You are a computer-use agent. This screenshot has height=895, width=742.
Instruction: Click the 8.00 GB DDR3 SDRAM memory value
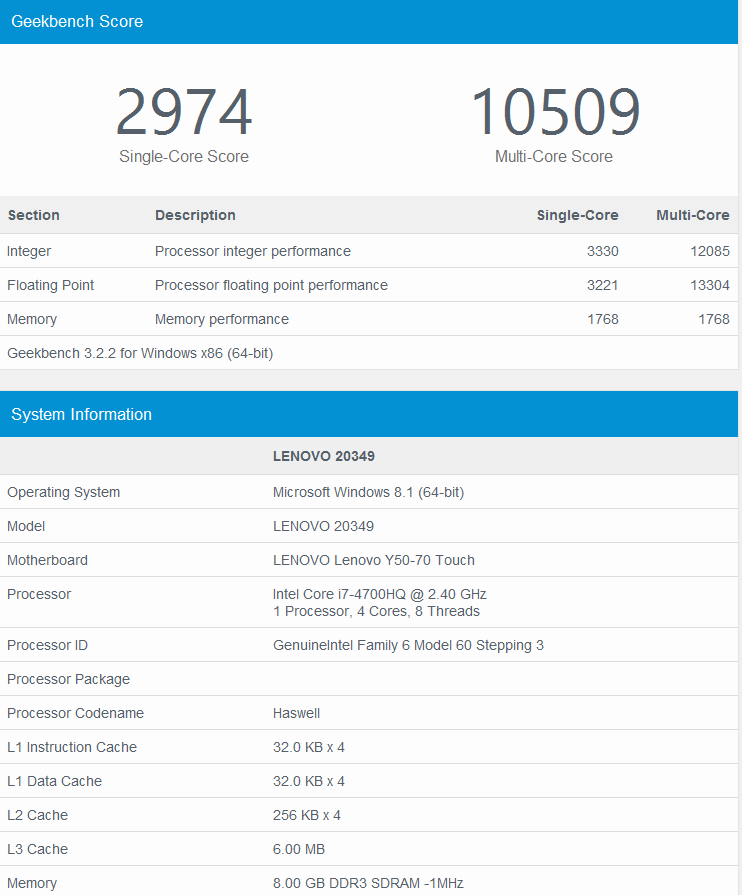(368, 883)
